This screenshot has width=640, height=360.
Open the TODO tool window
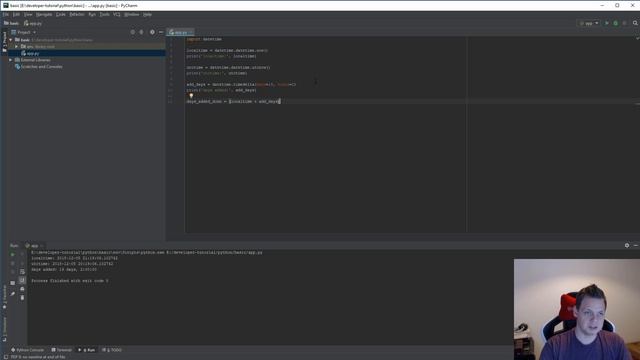pos(112,350)
